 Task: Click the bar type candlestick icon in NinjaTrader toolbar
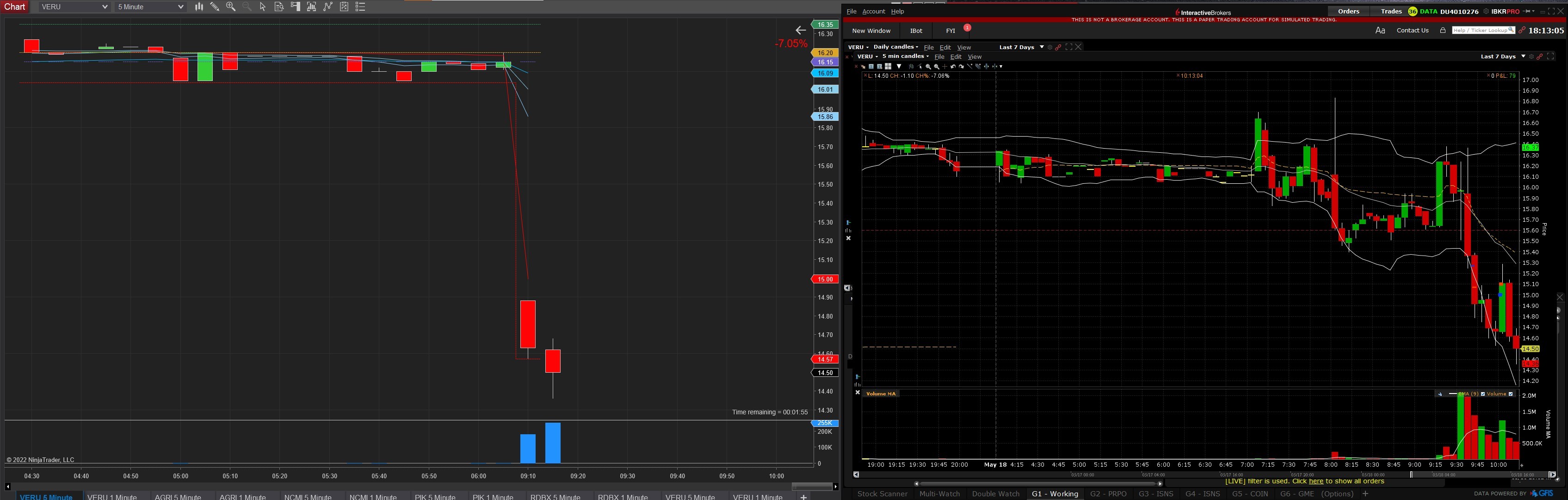click(198, 6)
